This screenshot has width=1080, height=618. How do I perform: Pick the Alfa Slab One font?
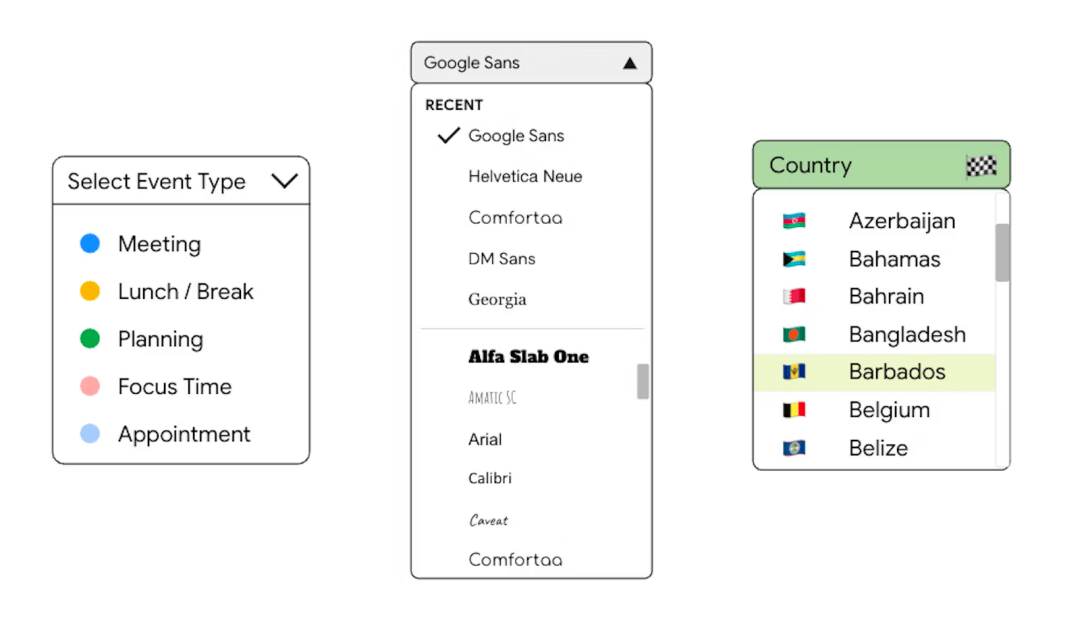point(528,357)
